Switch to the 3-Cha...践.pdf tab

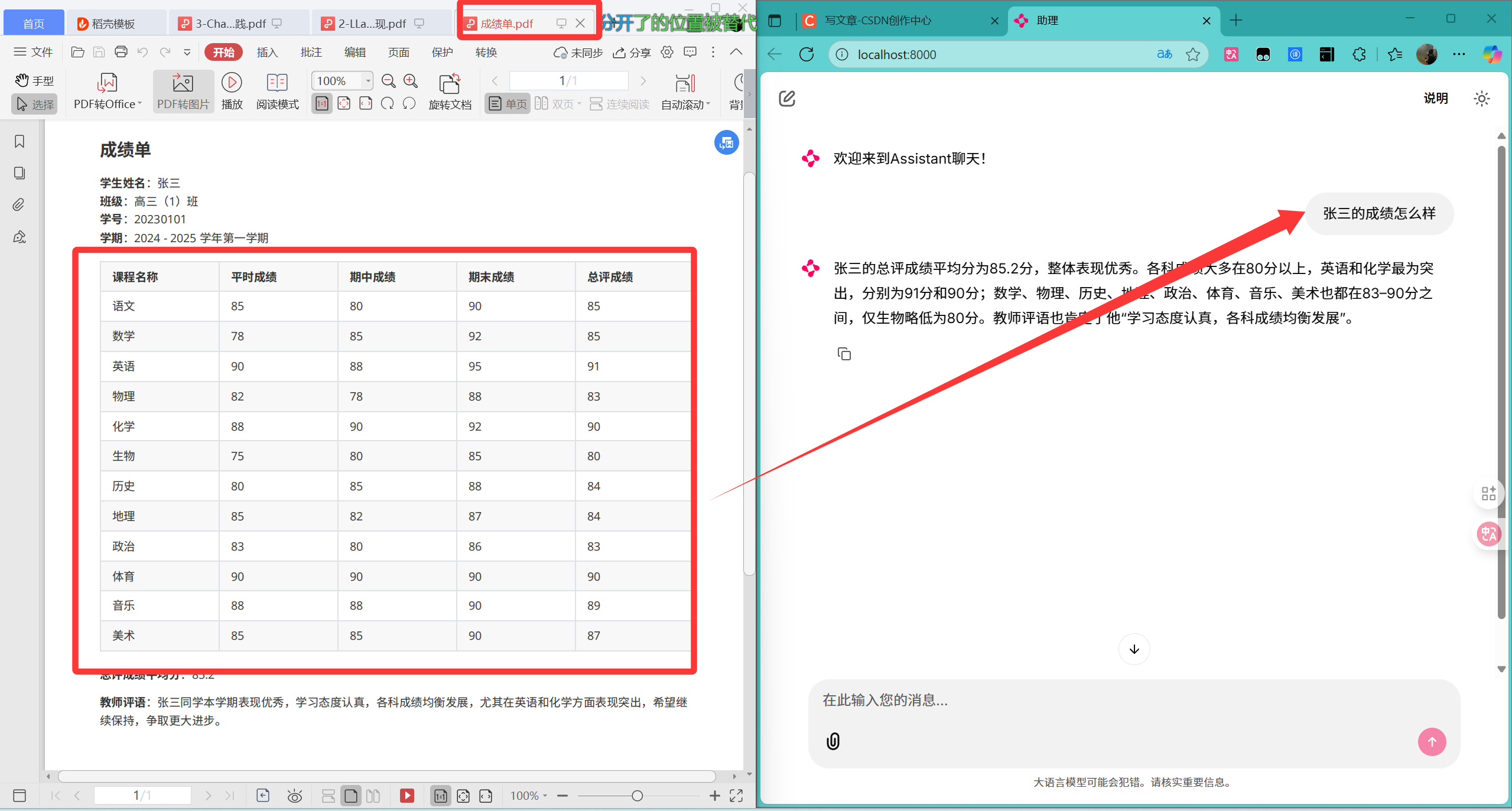[230, 24]
